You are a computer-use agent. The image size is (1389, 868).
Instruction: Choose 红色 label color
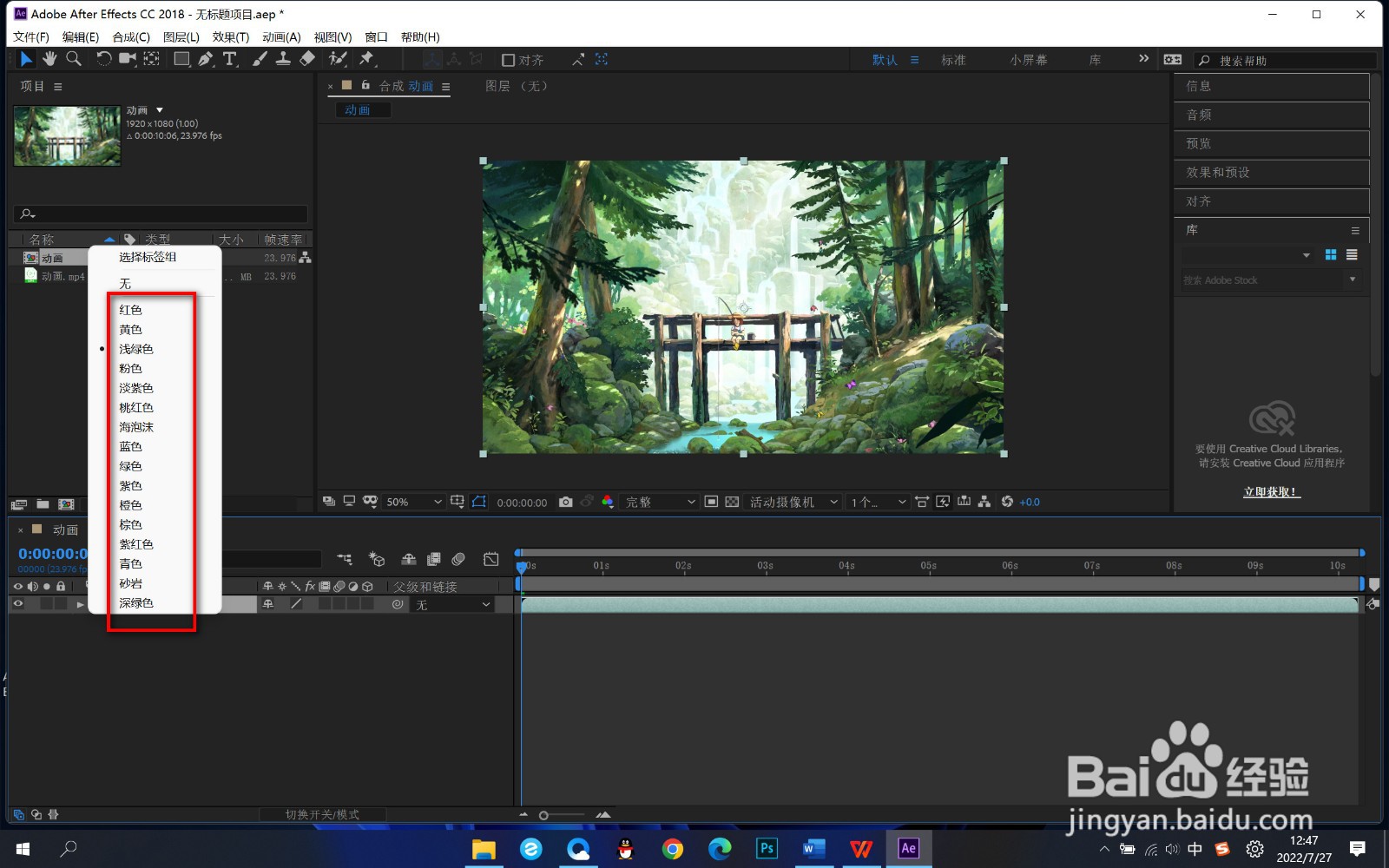point(130,310)
